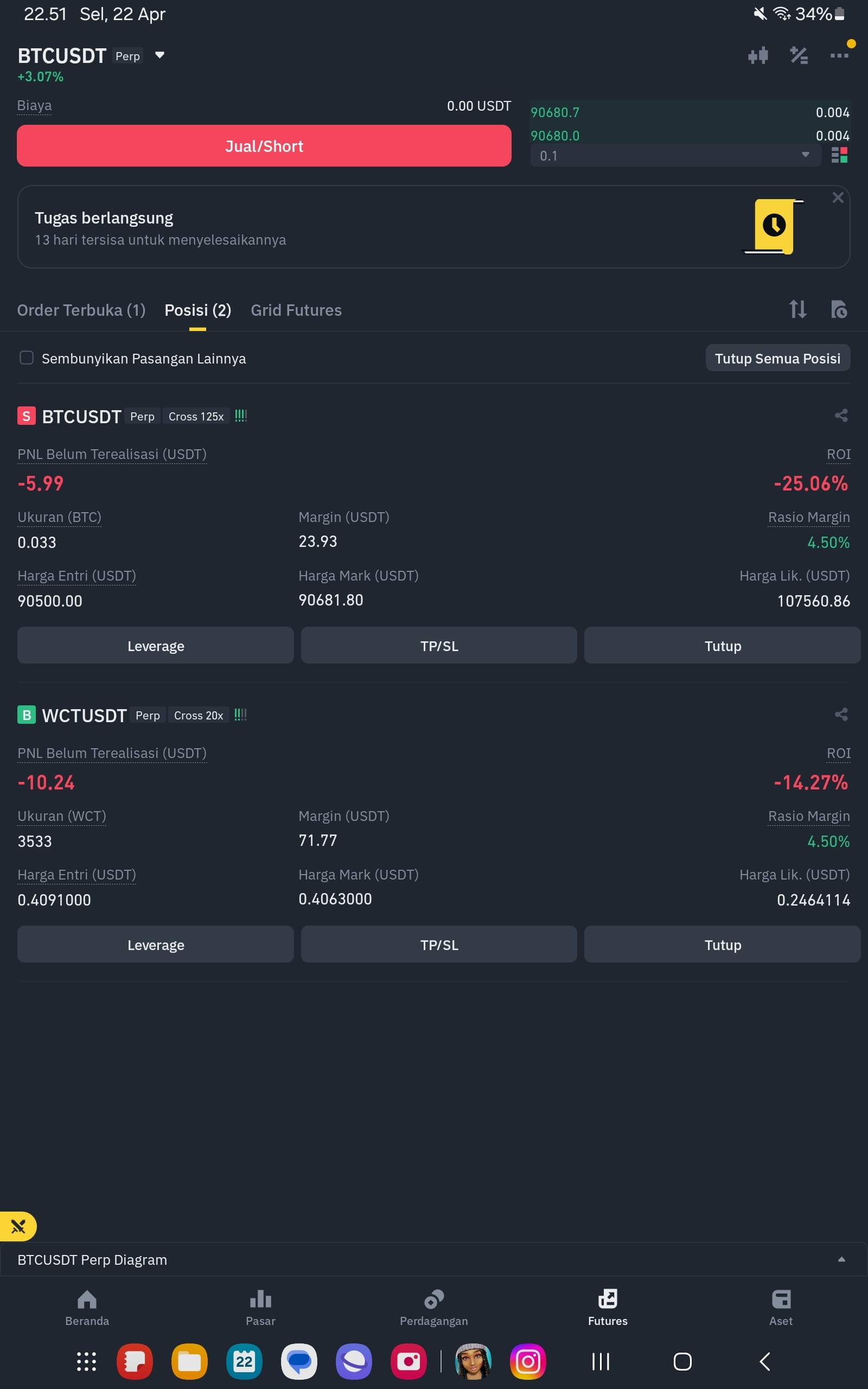Tap the BTCUSDT position title

(x=81, y=416)
